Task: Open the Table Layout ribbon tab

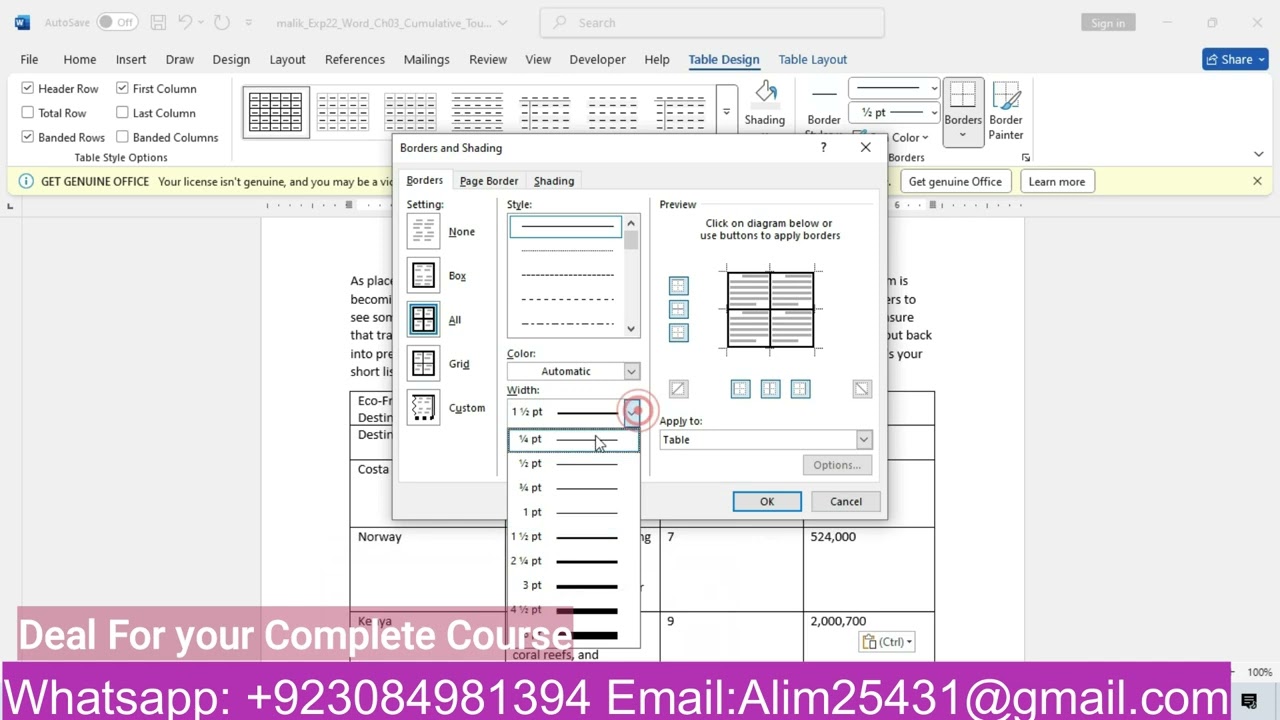Action: (x=813, y=59)
